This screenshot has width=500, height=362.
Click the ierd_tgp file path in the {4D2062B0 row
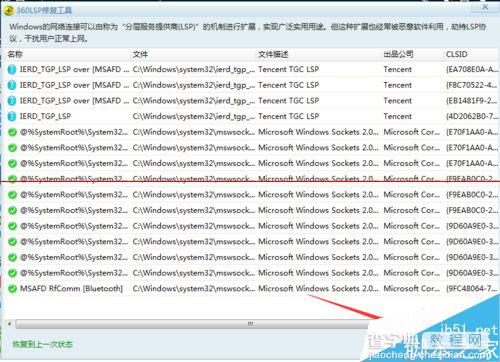[x=194, y=116]
